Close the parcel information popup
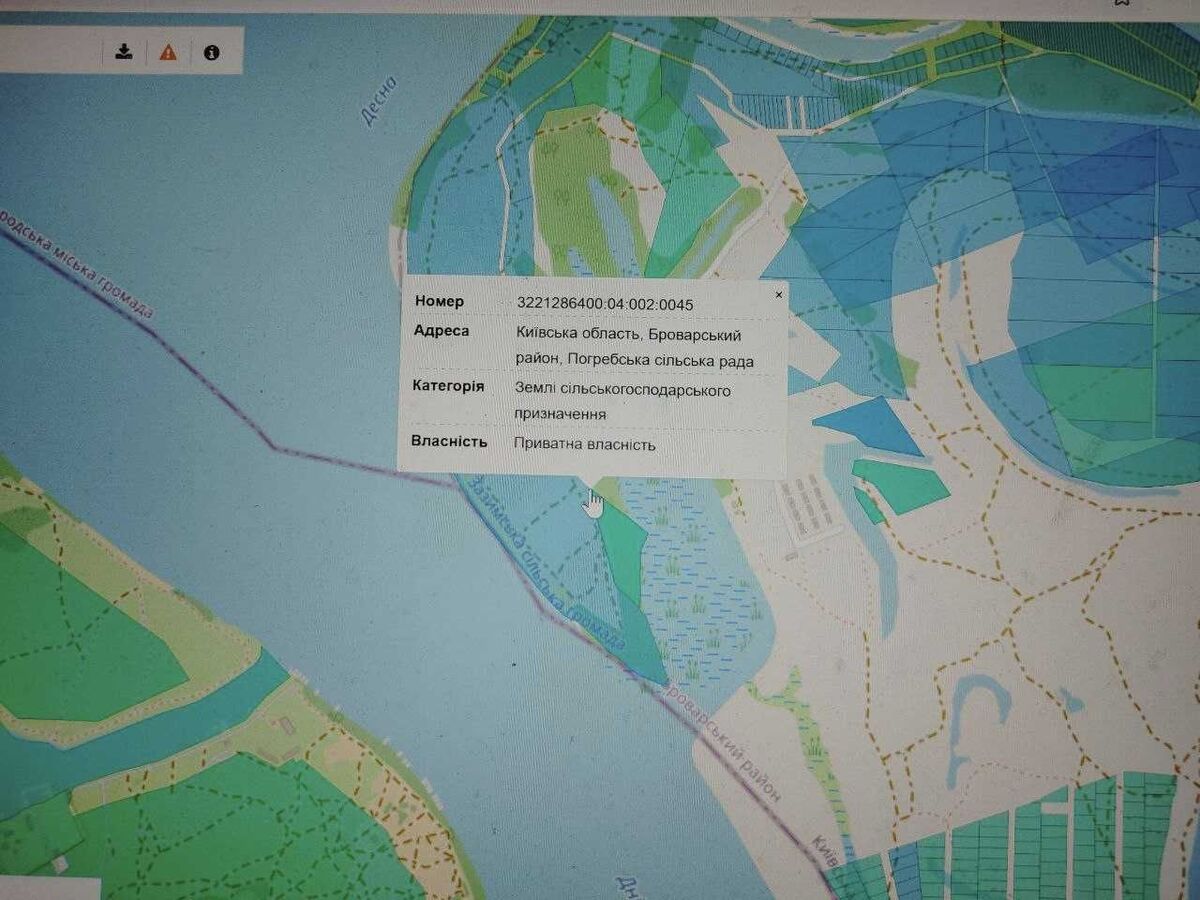Image resolution: width=1200 pixels, height=900 pixels. [779, 295]
